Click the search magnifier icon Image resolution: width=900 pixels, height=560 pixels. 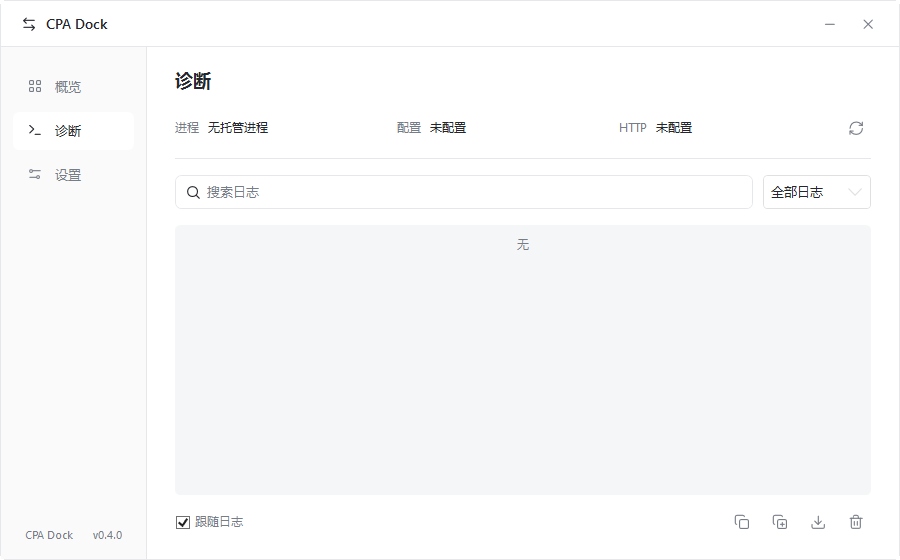[x=193, y=192]
